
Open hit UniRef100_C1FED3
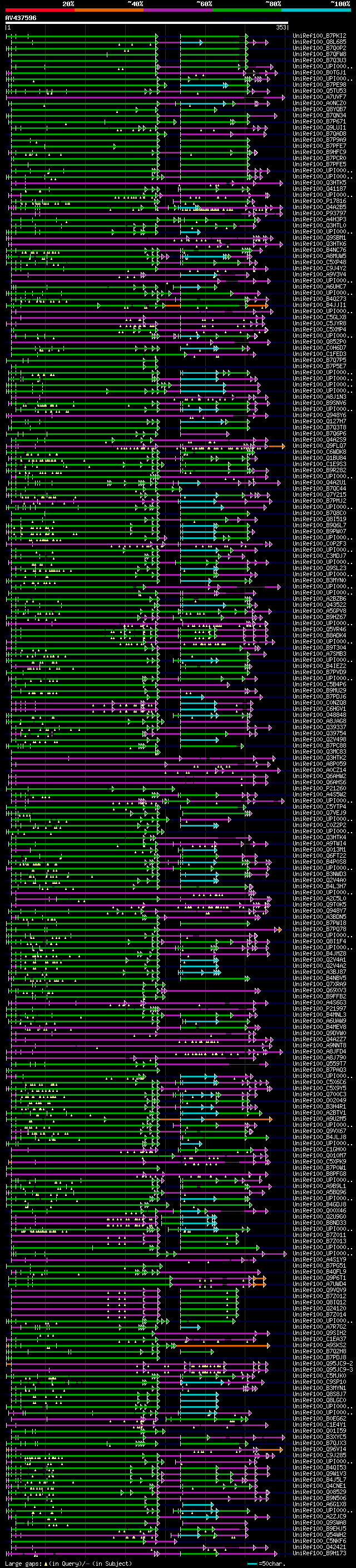coord(319,354)
